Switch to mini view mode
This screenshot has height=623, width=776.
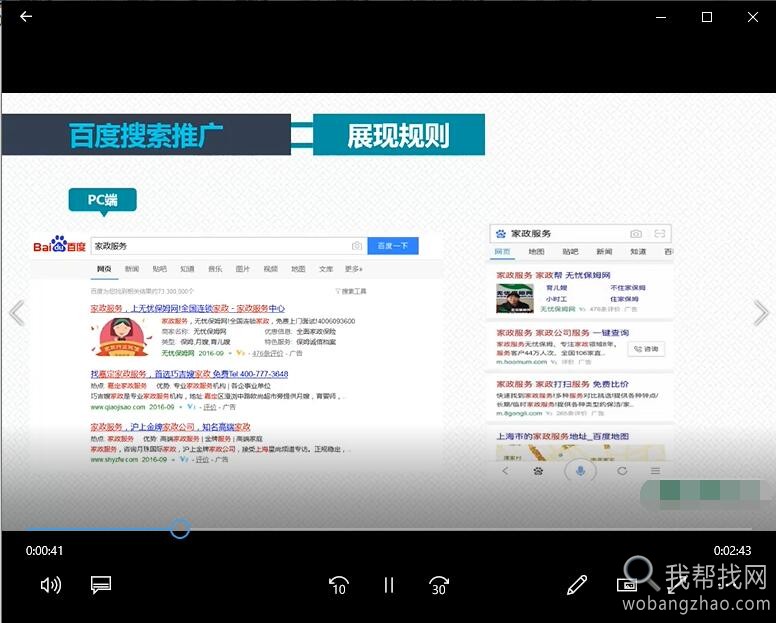(627, 585)
